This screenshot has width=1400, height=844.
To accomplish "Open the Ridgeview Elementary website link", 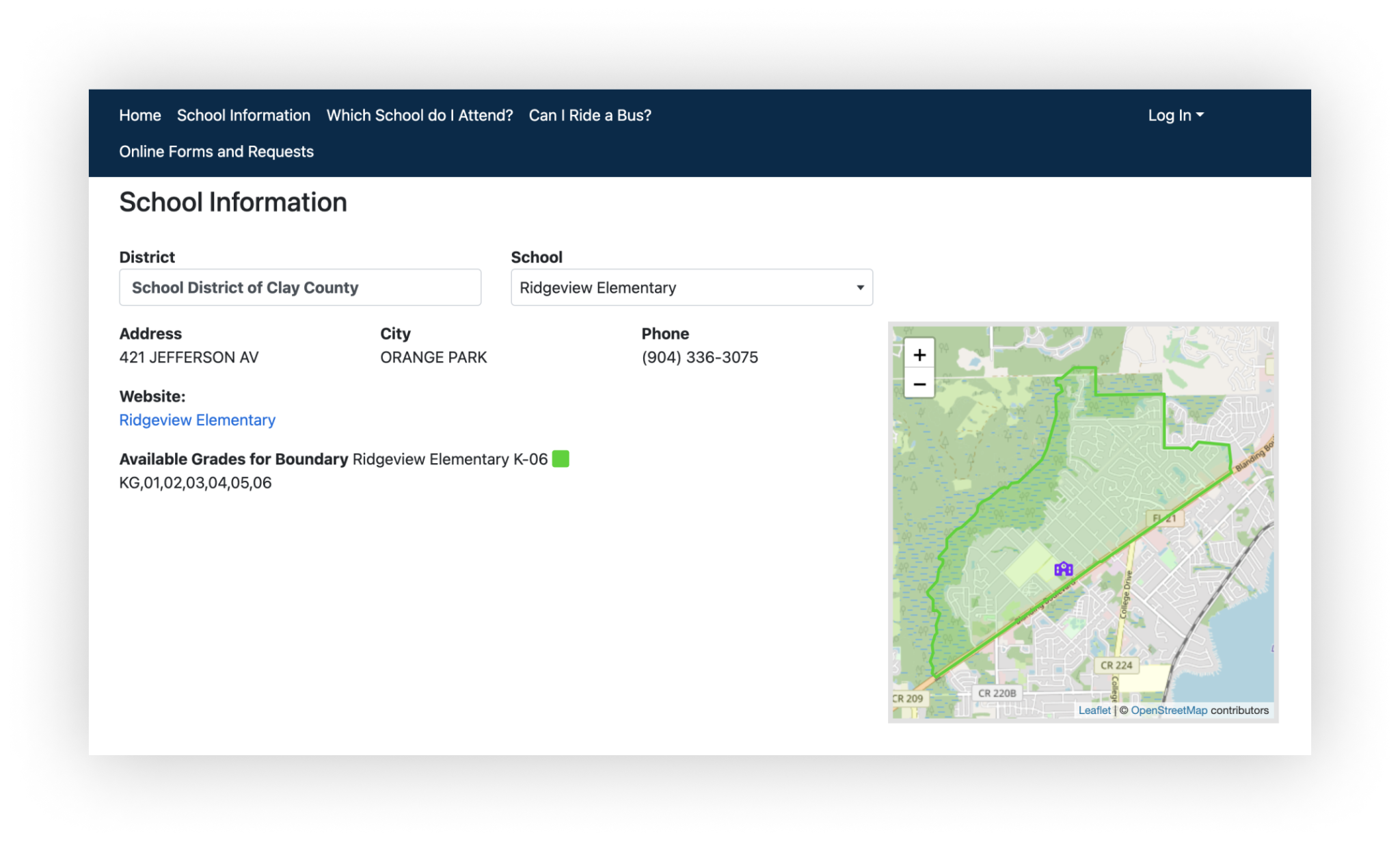I will click(x=197, y=419).
